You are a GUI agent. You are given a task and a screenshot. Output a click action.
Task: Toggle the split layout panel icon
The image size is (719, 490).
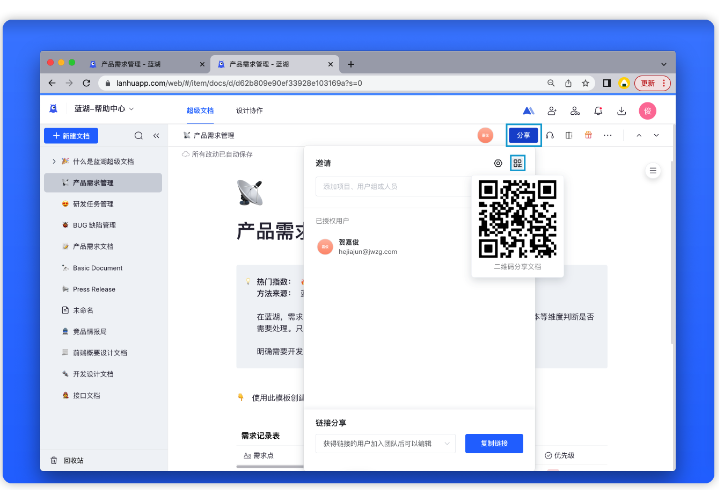click(x=569, y=135)
